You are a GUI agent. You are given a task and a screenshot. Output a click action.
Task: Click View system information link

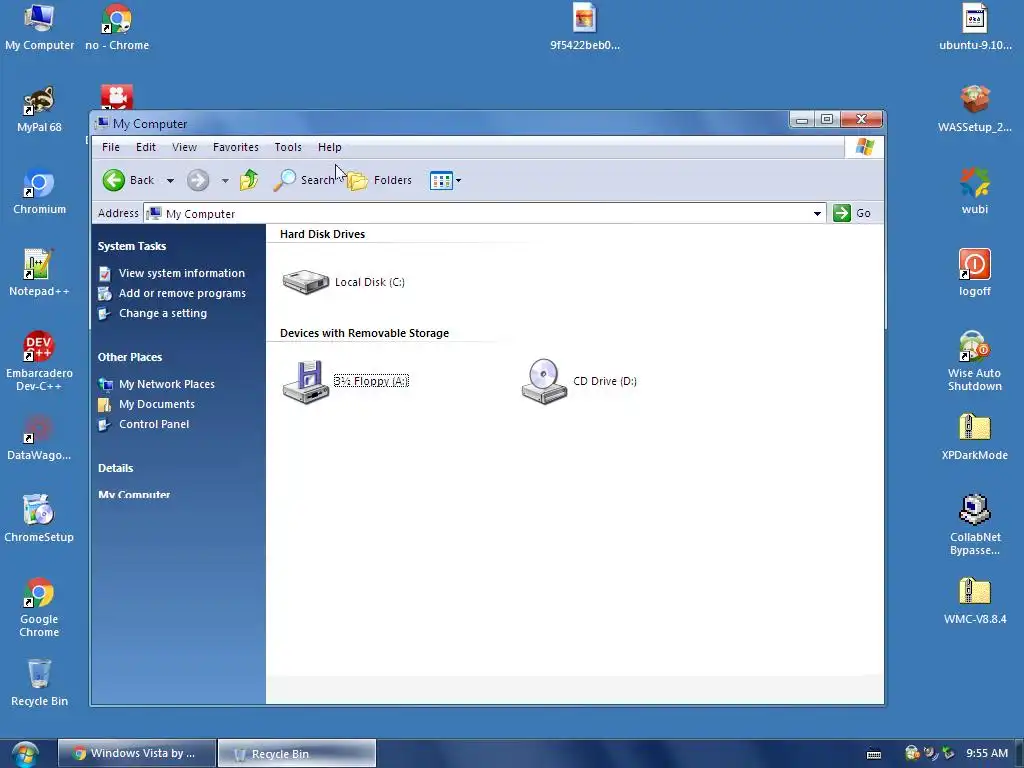(182, 273)
